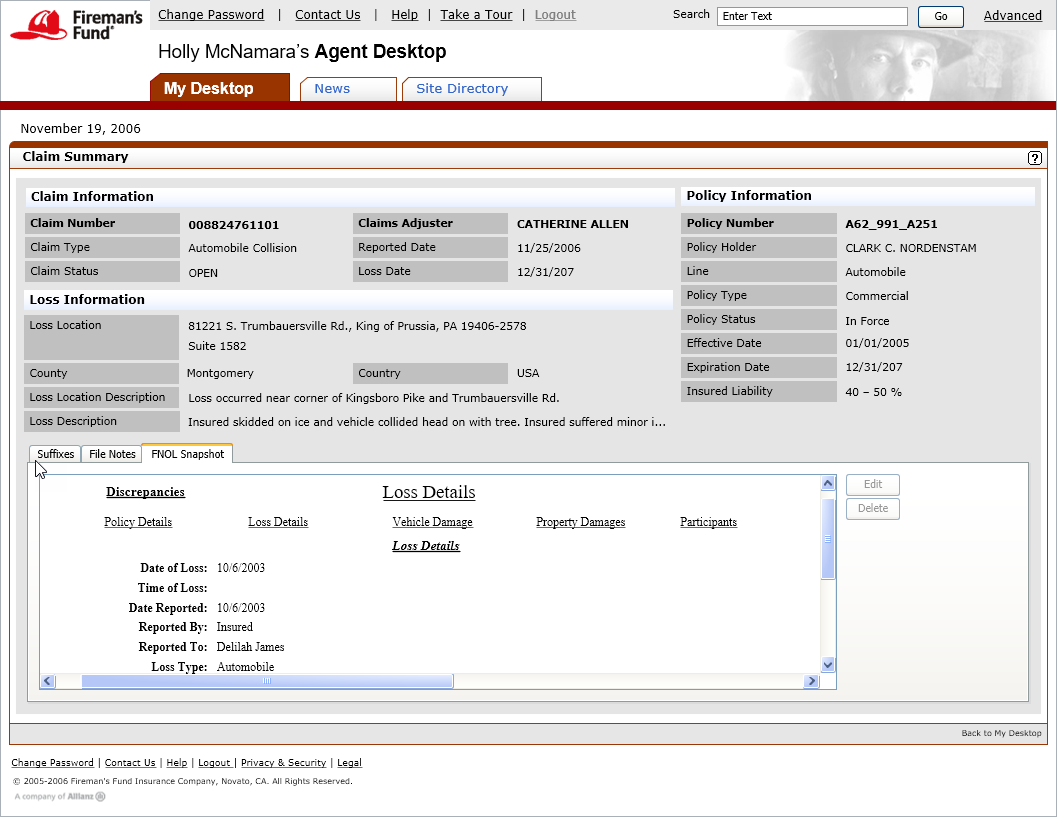Open the Privacy & Security footer link
This screenshot has height=817, width=1057.
[283, 762]
